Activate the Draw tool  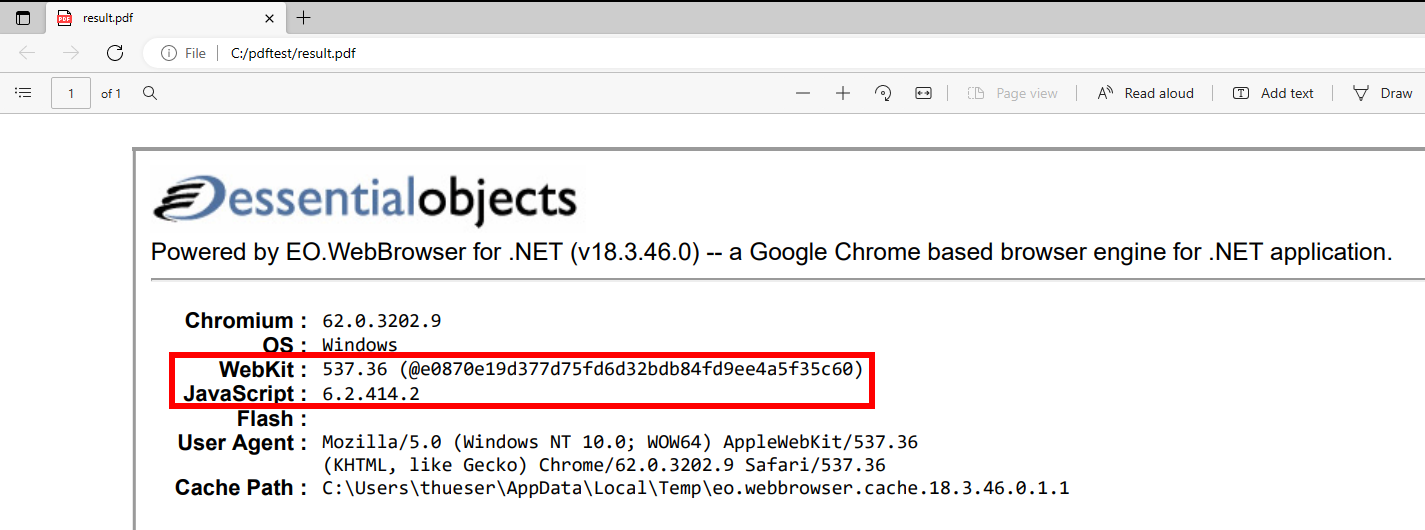1383,93
